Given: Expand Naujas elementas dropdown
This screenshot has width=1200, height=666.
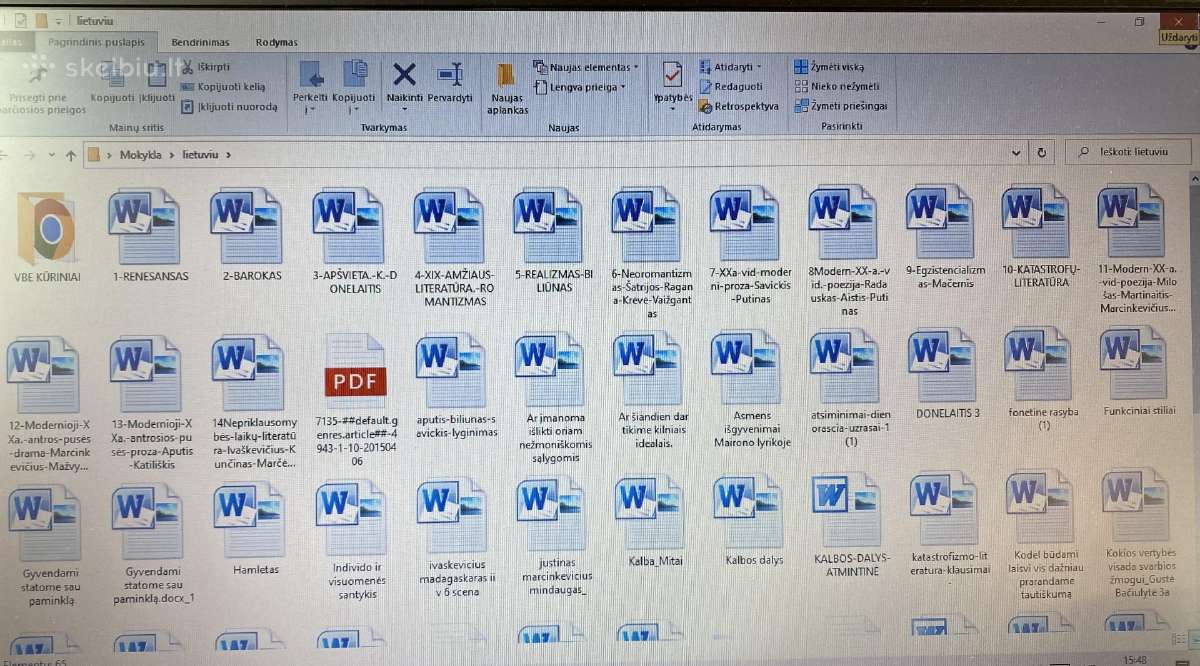Looking at the screenshot, I should [586, 67].
